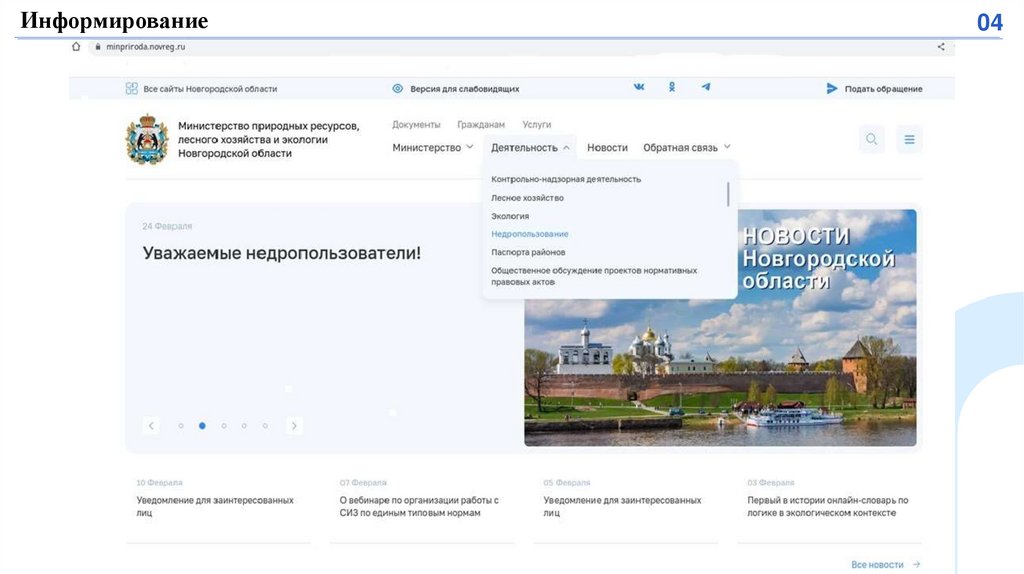Click the padlock icon beside the URL
Image resolution: width=1024 pixels, height=574 pixels.
point(98,47)
